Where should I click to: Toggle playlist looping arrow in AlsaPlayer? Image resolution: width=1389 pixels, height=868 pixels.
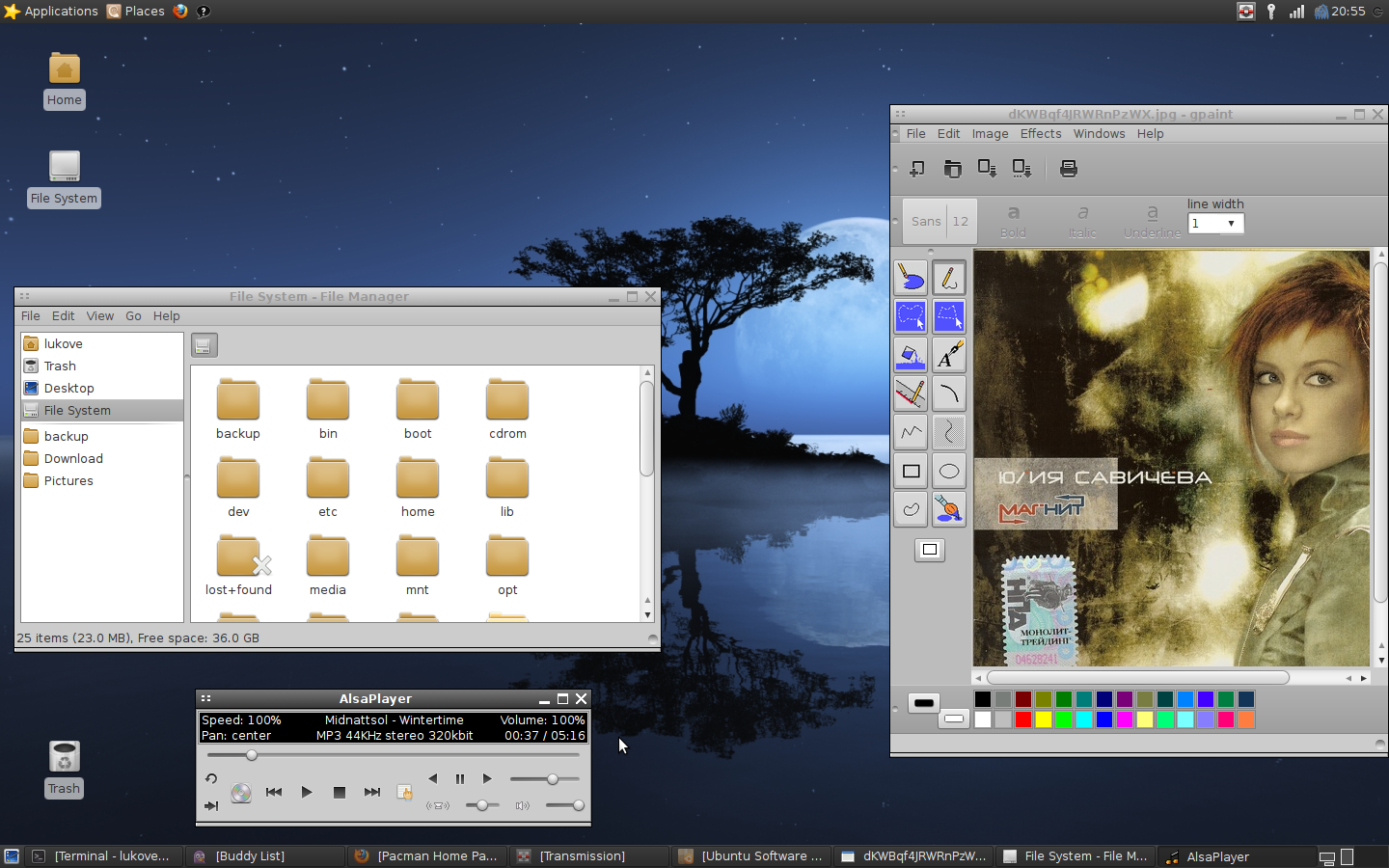coord(211,805)
